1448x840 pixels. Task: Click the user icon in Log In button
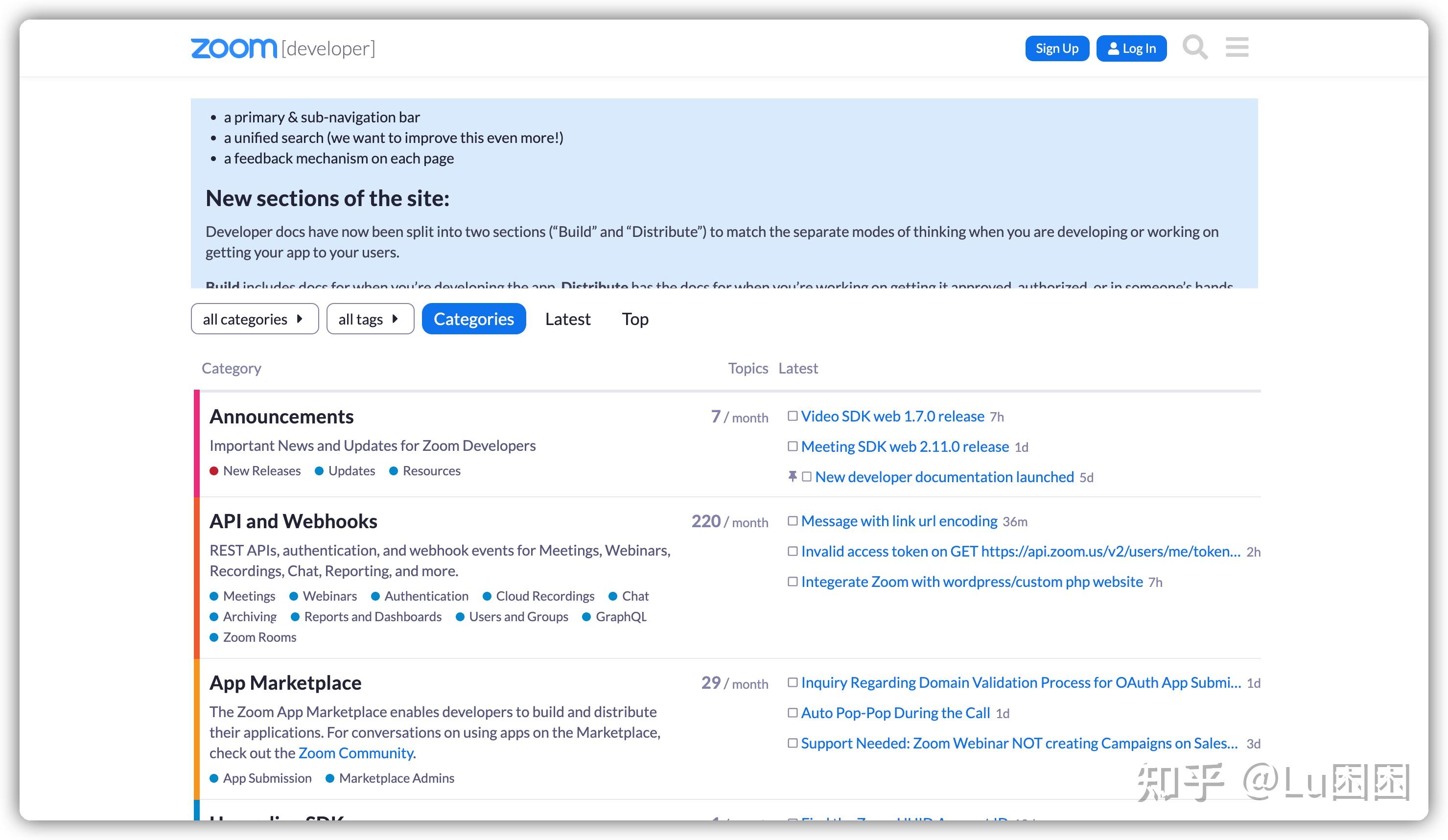(1113, 48)
